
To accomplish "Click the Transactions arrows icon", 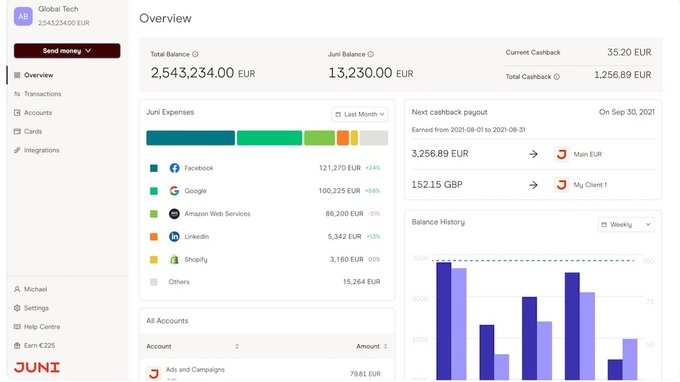I will [x=17, y=94].
